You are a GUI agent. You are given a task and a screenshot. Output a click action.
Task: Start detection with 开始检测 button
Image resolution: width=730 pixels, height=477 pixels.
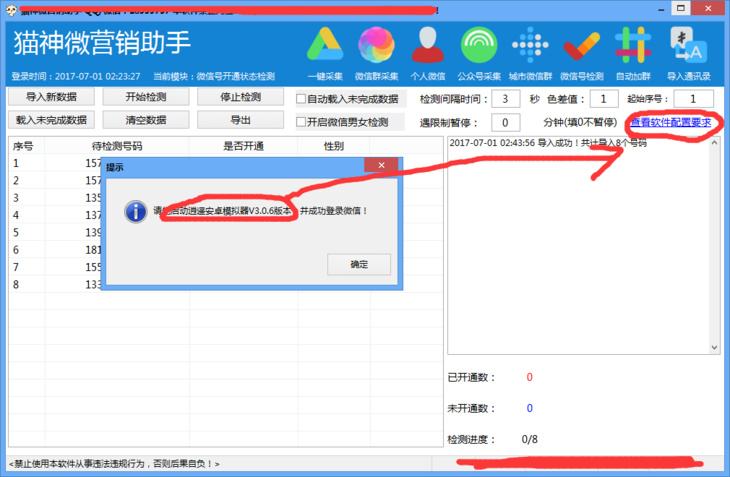pos(146,97)
